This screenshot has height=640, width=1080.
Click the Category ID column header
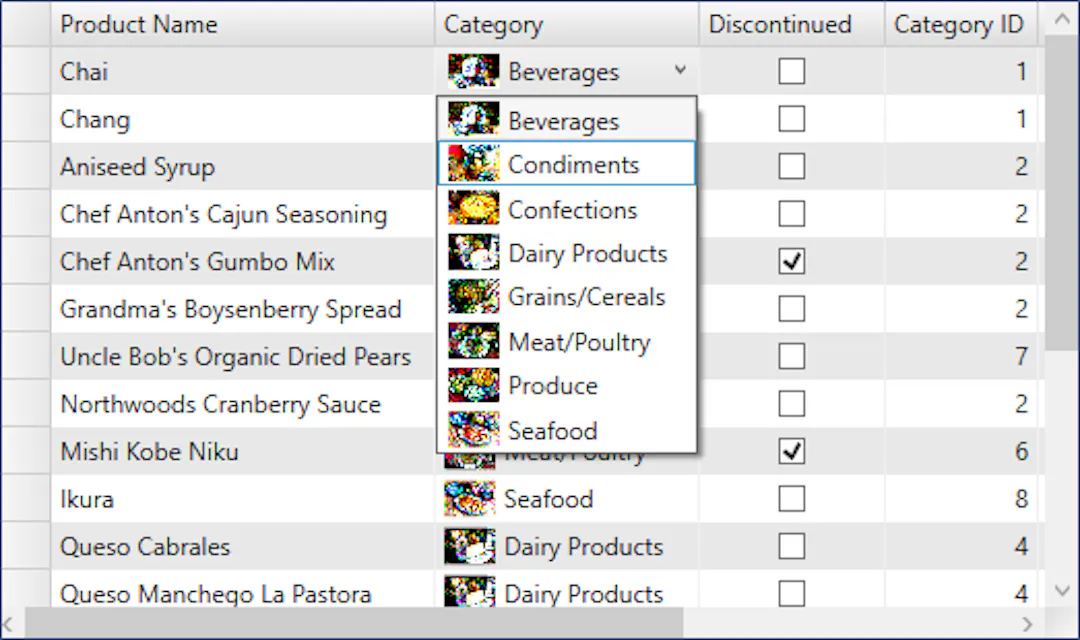[x=958, y=25]
